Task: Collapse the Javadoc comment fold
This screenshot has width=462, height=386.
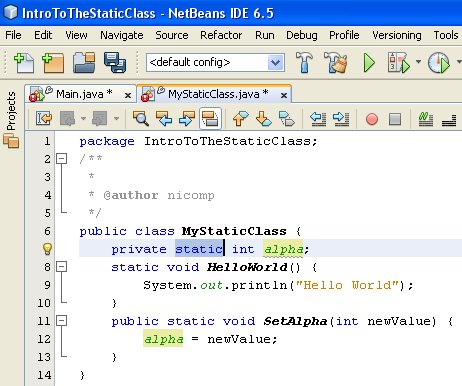Action: tap(62, 158)
